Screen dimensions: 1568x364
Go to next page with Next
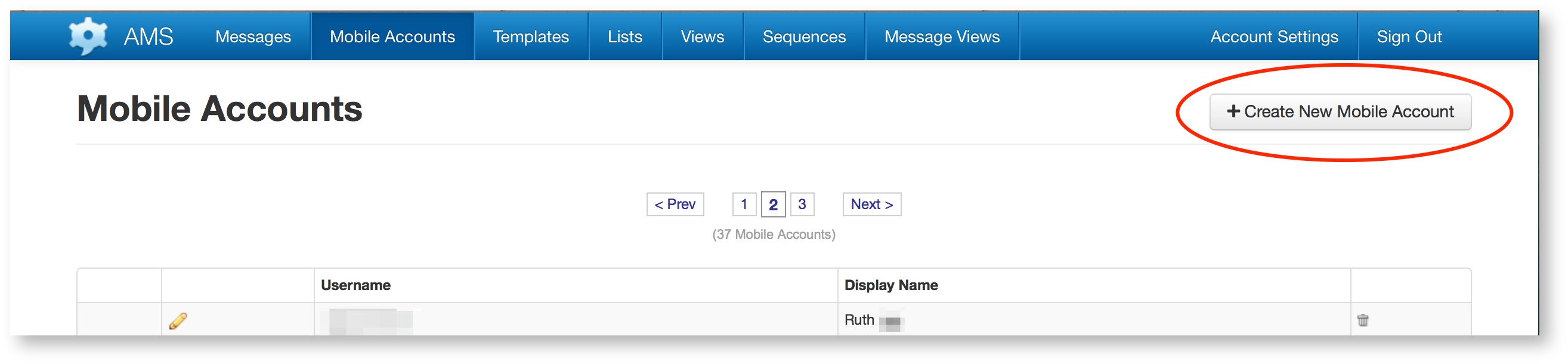click(871, 204)
